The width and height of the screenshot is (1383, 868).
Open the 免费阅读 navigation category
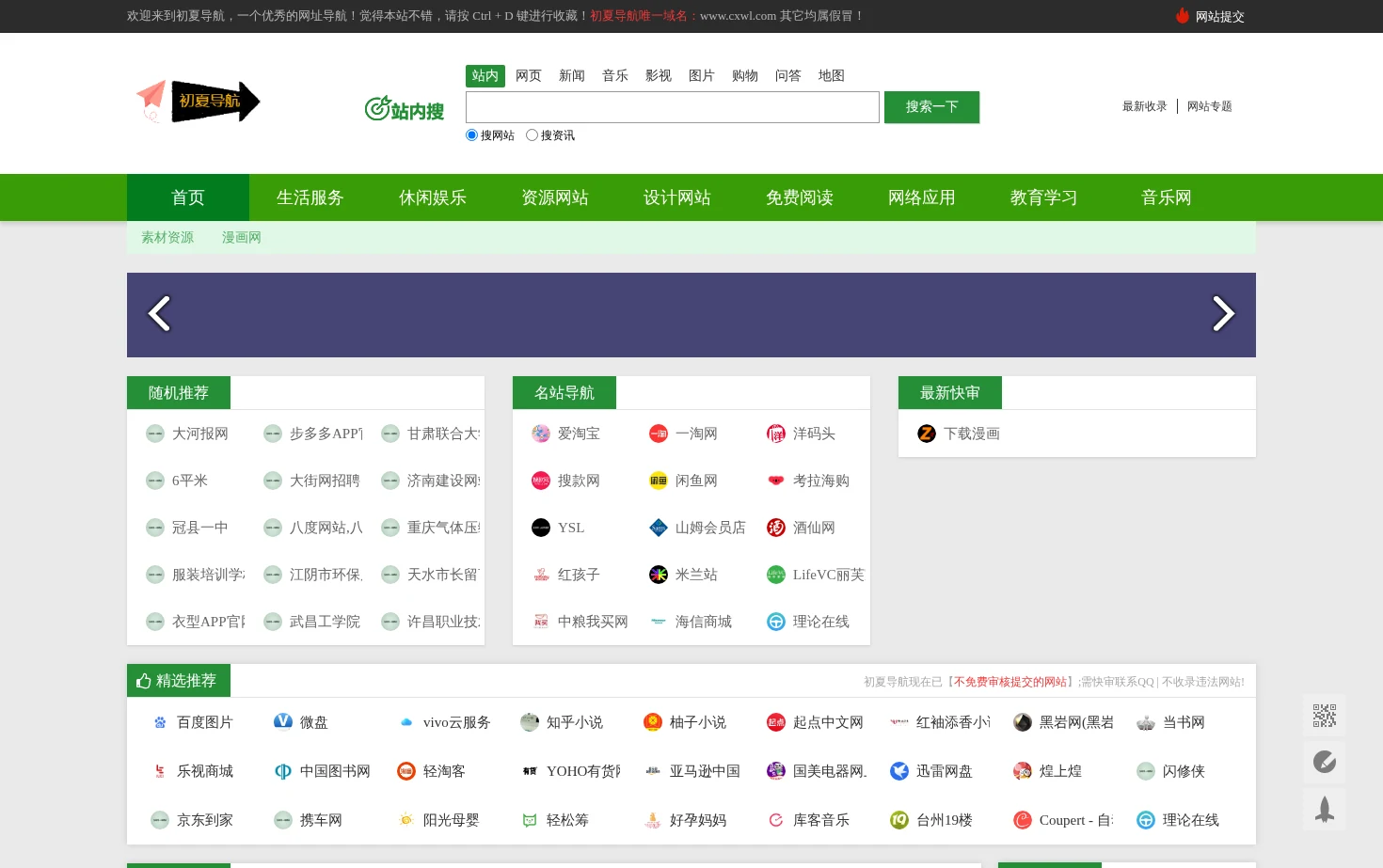[800, 197]
